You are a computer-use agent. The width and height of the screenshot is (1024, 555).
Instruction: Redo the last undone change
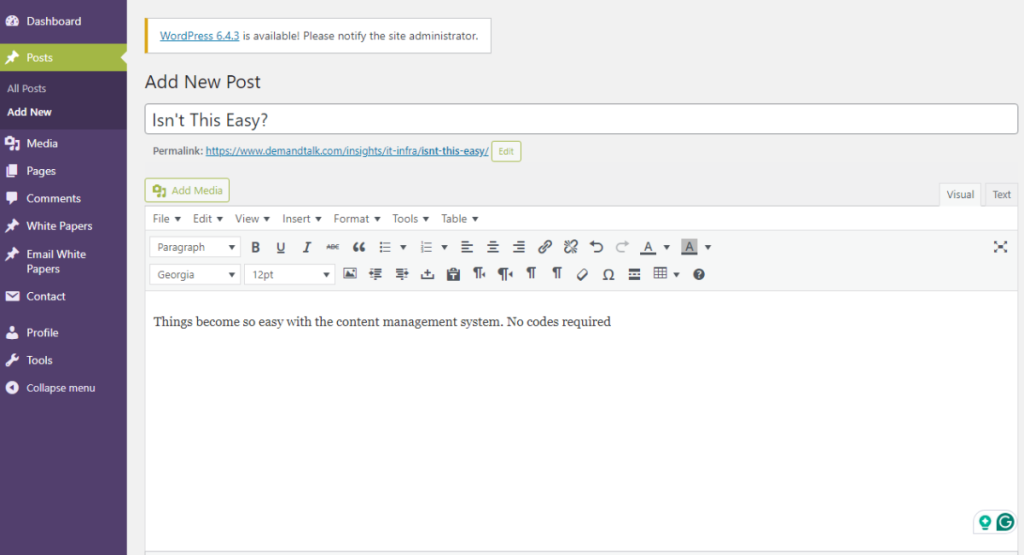tap(622, 247)
